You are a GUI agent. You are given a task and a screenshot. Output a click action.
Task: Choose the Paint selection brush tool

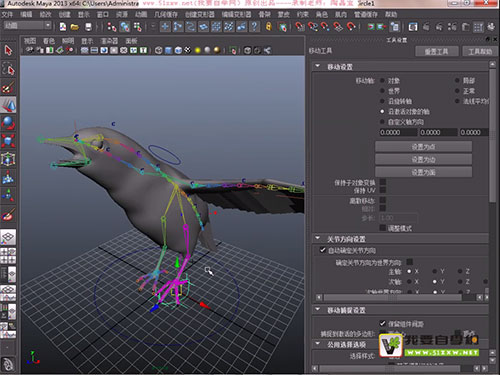[x=8, y=87]
